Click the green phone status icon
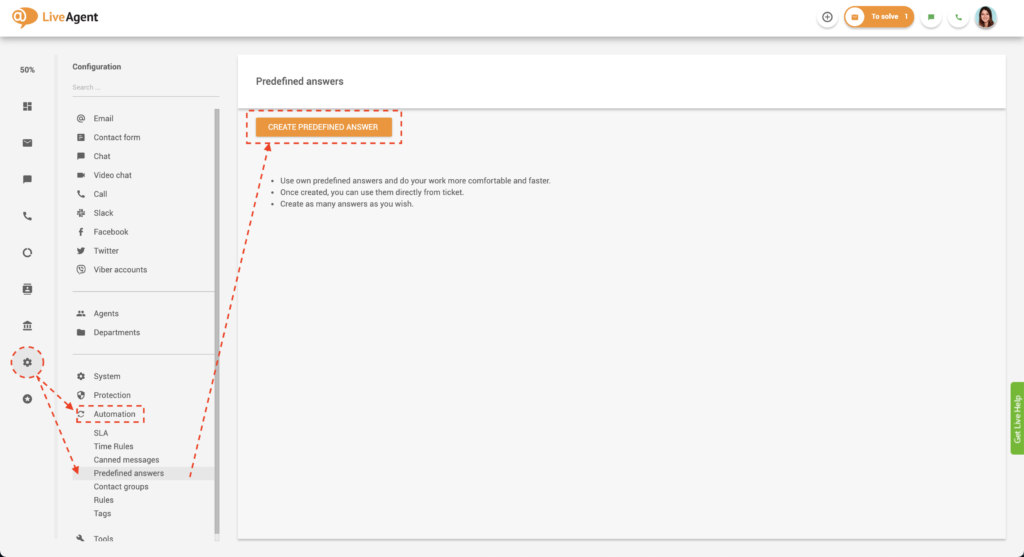Image resolution: width=1024 pixels, height=557 pixels. click(x=958, y=17)
